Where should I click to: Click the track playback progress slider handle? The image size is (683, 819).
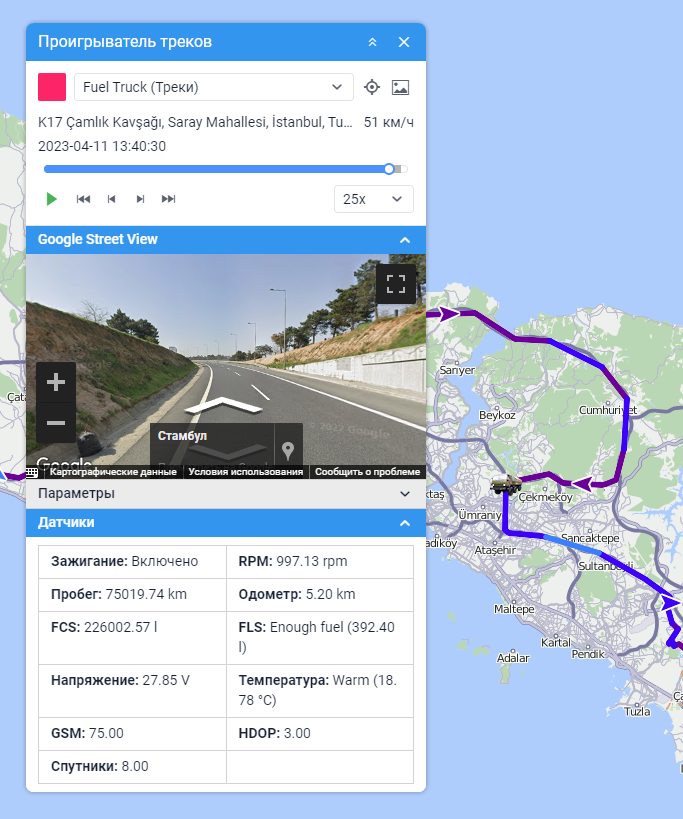(x=389, y=169)
